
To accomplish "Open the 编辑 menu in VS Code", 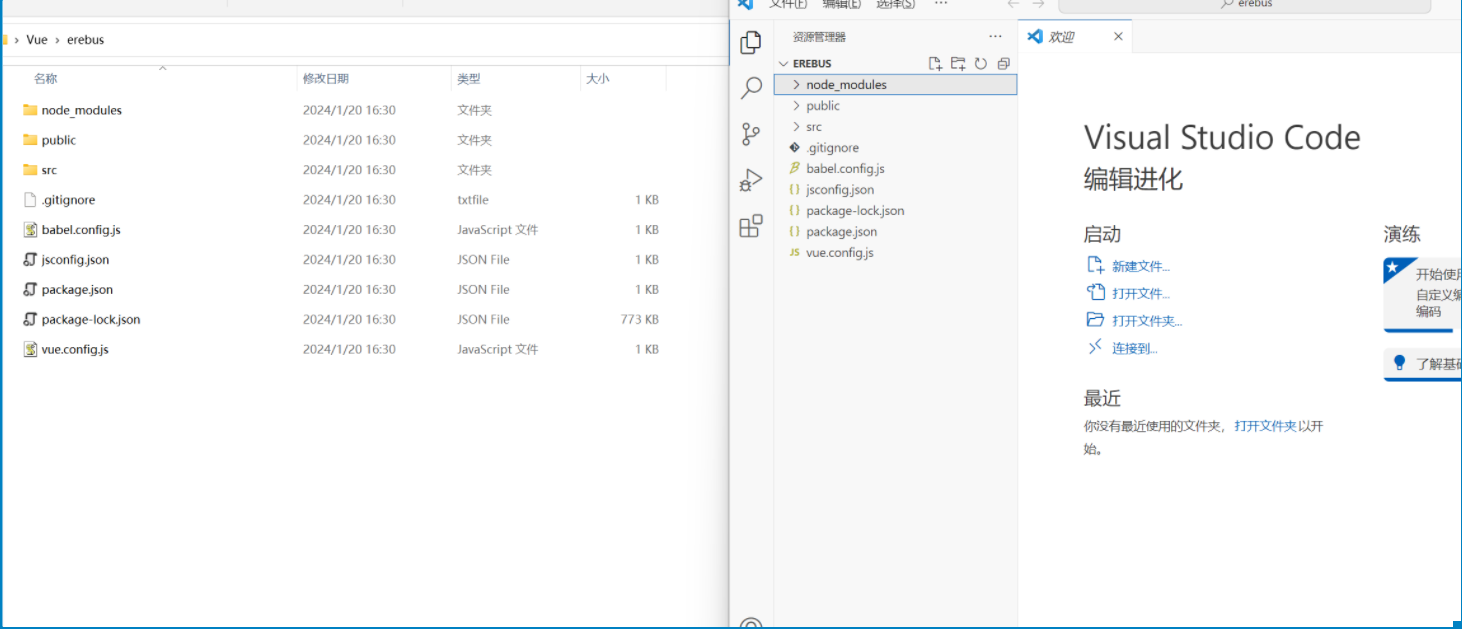I will 841,4.
